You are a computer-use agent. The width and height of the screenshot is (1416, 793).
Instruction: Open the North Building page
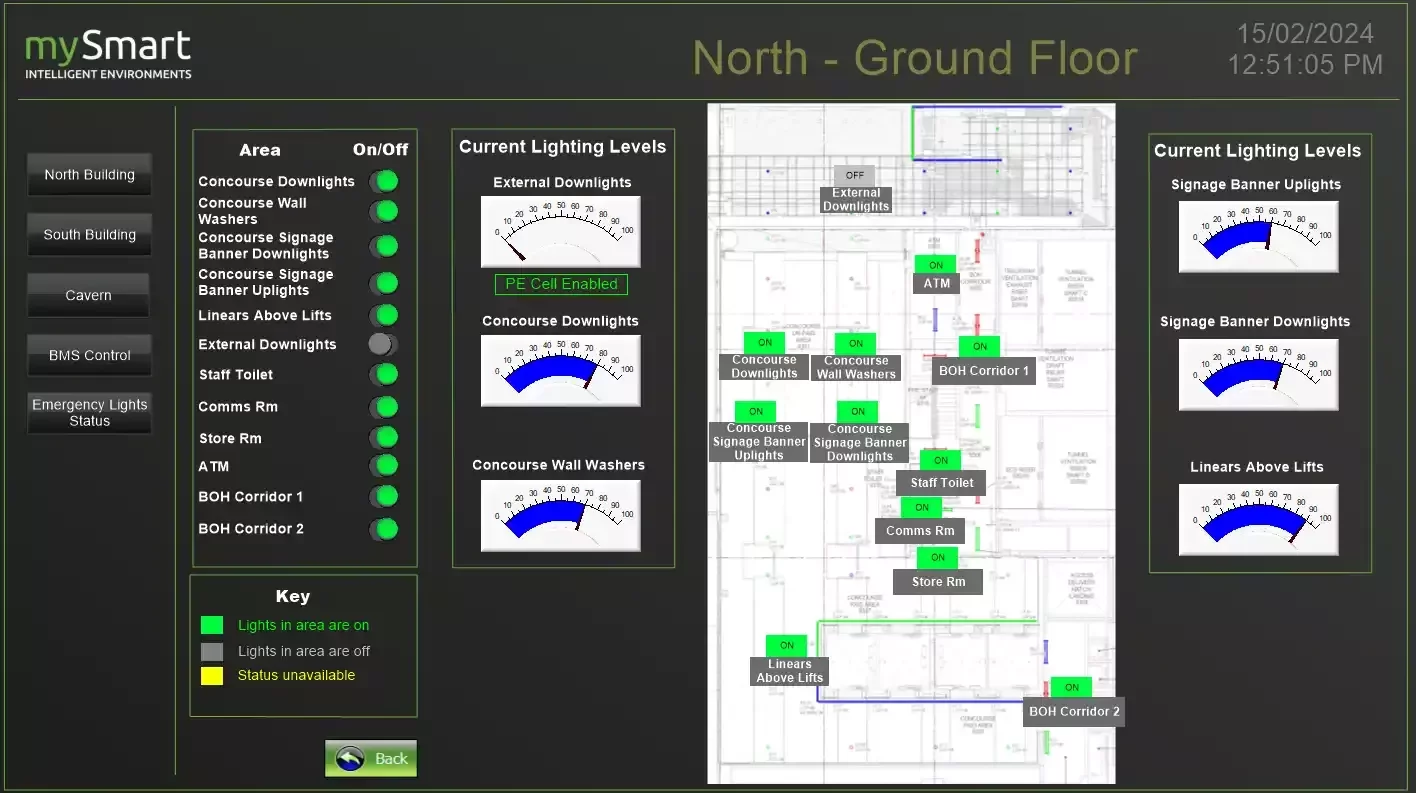89,175
